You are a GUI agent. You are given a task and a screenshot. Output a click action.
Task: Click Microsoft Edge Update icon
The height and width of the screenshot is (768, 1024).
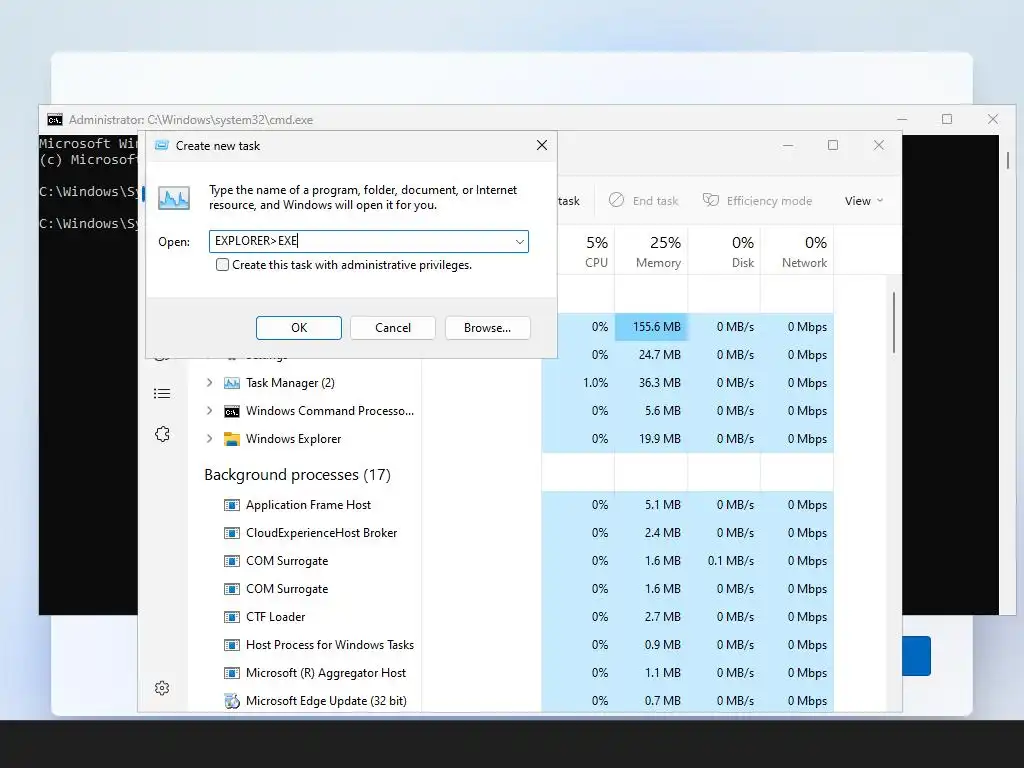(232, 701)
